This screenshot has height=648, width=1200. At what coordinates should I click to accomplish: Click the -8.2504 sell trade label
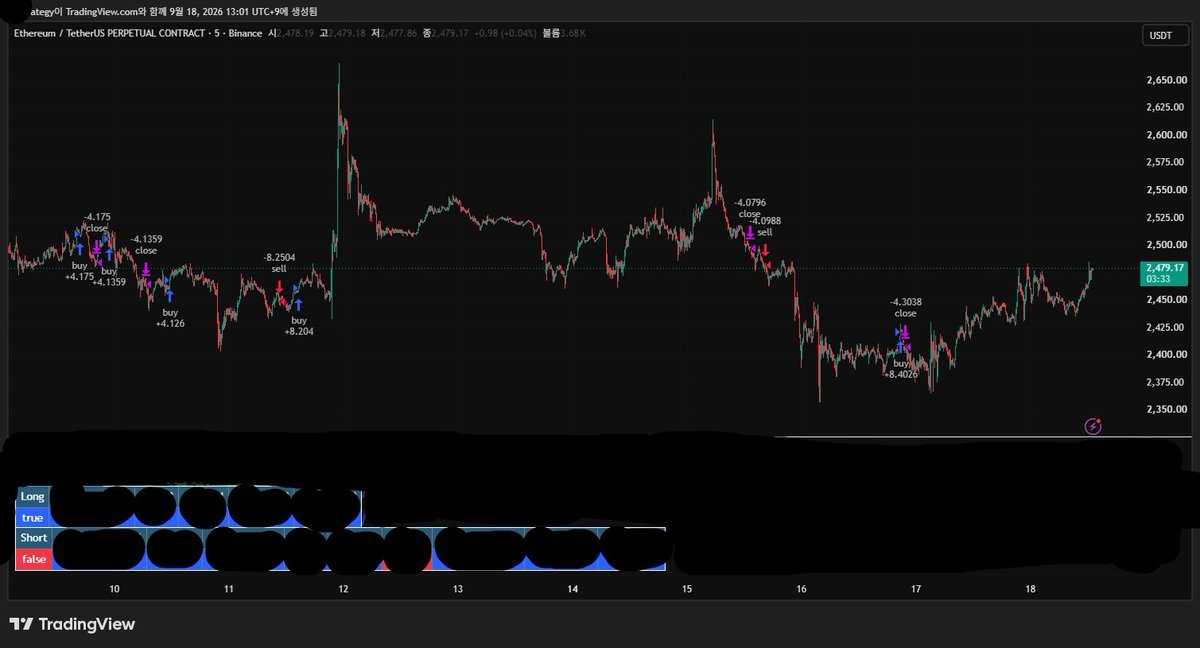click(279, 263)
